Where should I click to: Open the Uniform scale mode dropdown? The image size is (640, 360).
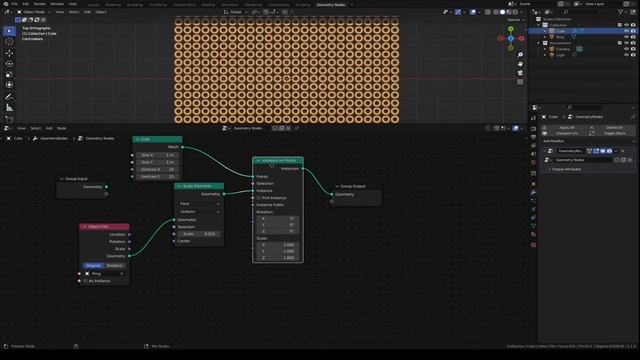point(199,212)
